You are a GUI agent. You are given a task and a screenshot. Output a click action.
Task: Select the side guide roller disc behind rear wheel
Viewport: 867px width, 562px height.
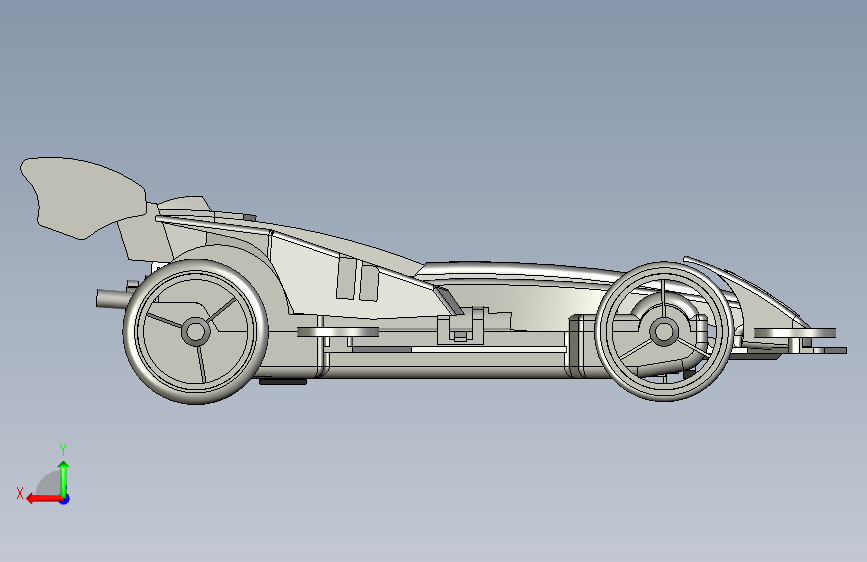click(x=338, y=332)
